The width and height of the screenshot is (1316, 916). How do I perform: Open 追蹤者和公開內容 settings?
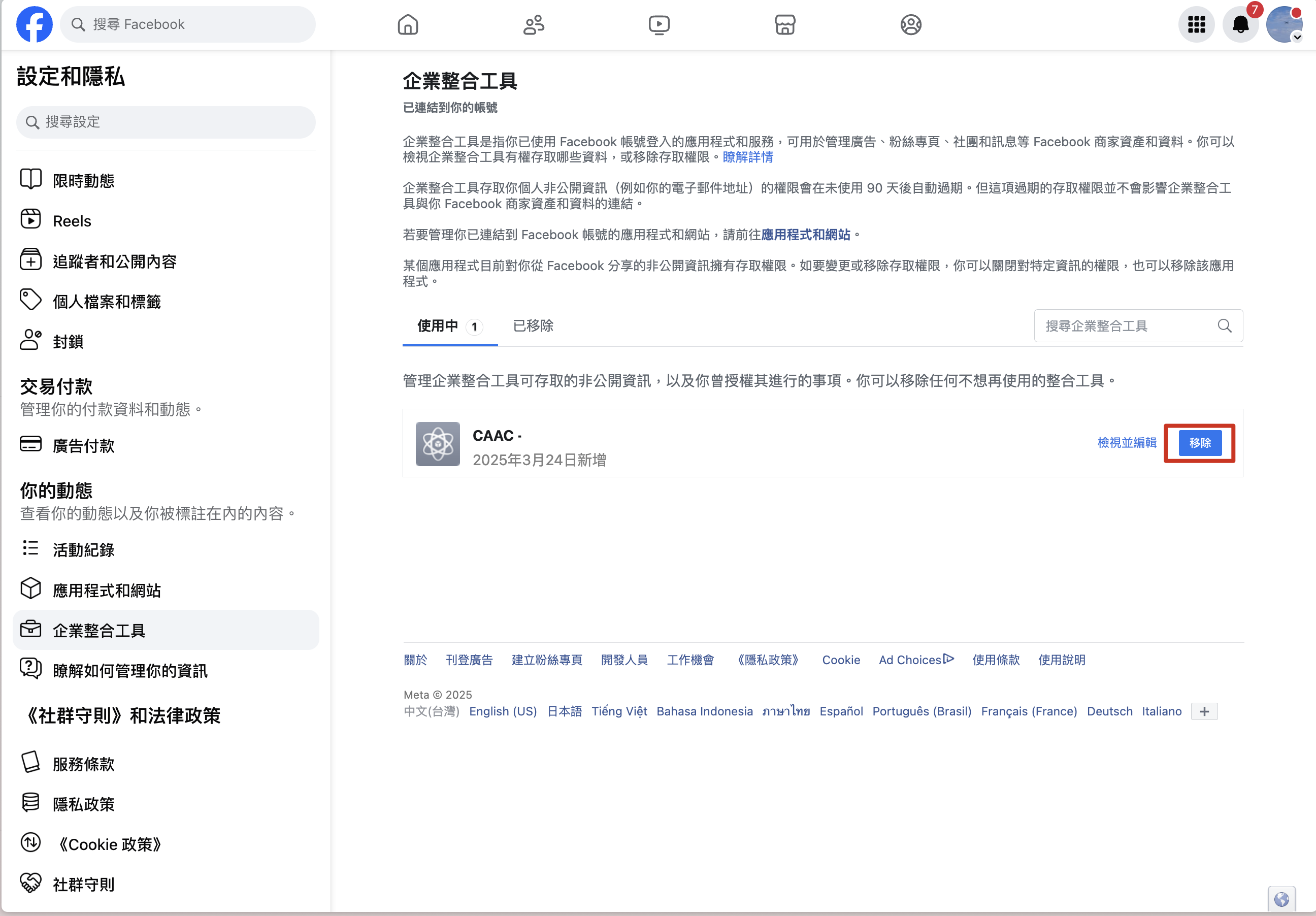(x=166, y=261)
